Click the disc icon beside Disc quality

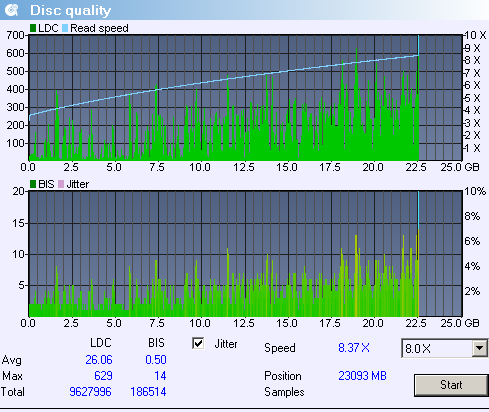(x=12, y=10)
